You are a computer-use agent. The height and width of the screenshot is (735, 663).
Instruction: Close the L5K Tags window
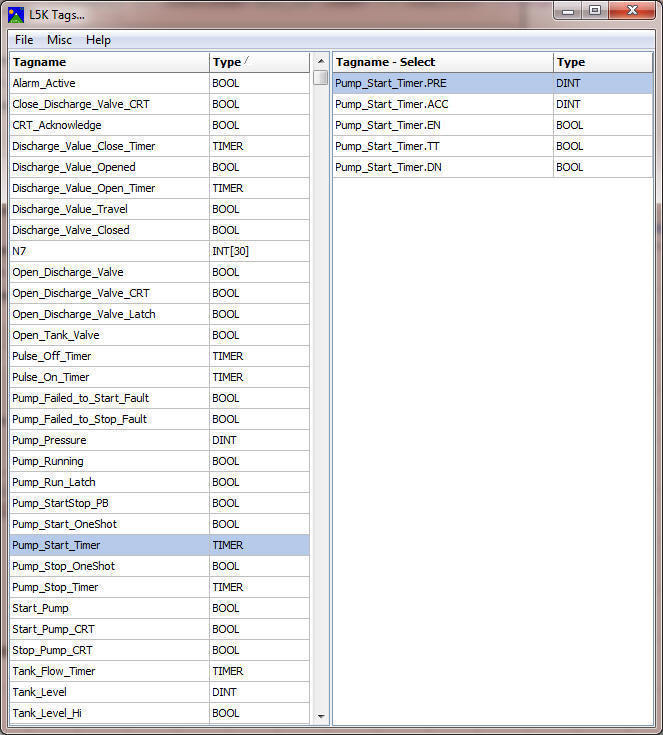(x=632, y=10)
